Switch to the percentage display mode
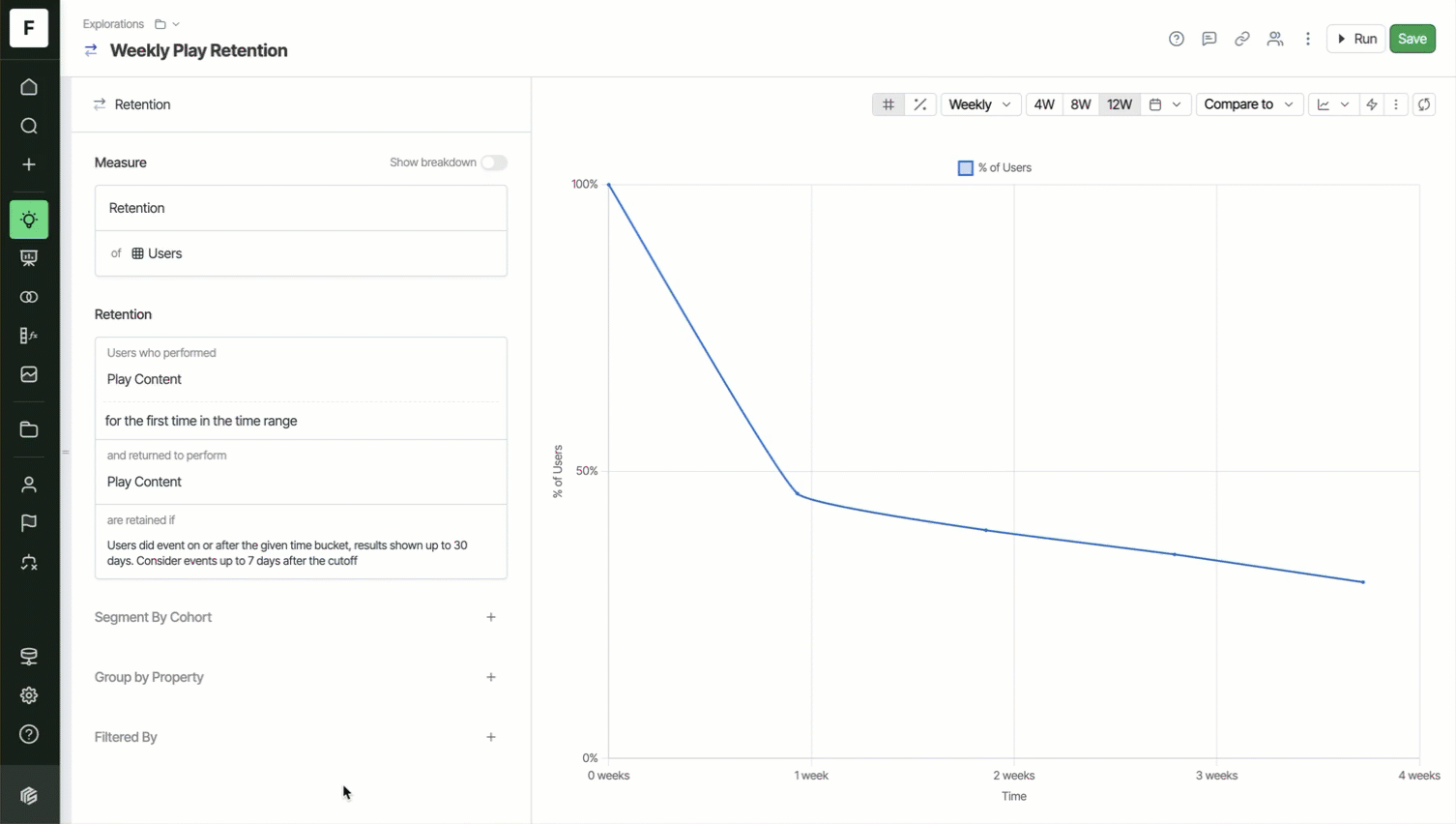1456x824 pixels. pyautogui.click(x=920, y=104)
